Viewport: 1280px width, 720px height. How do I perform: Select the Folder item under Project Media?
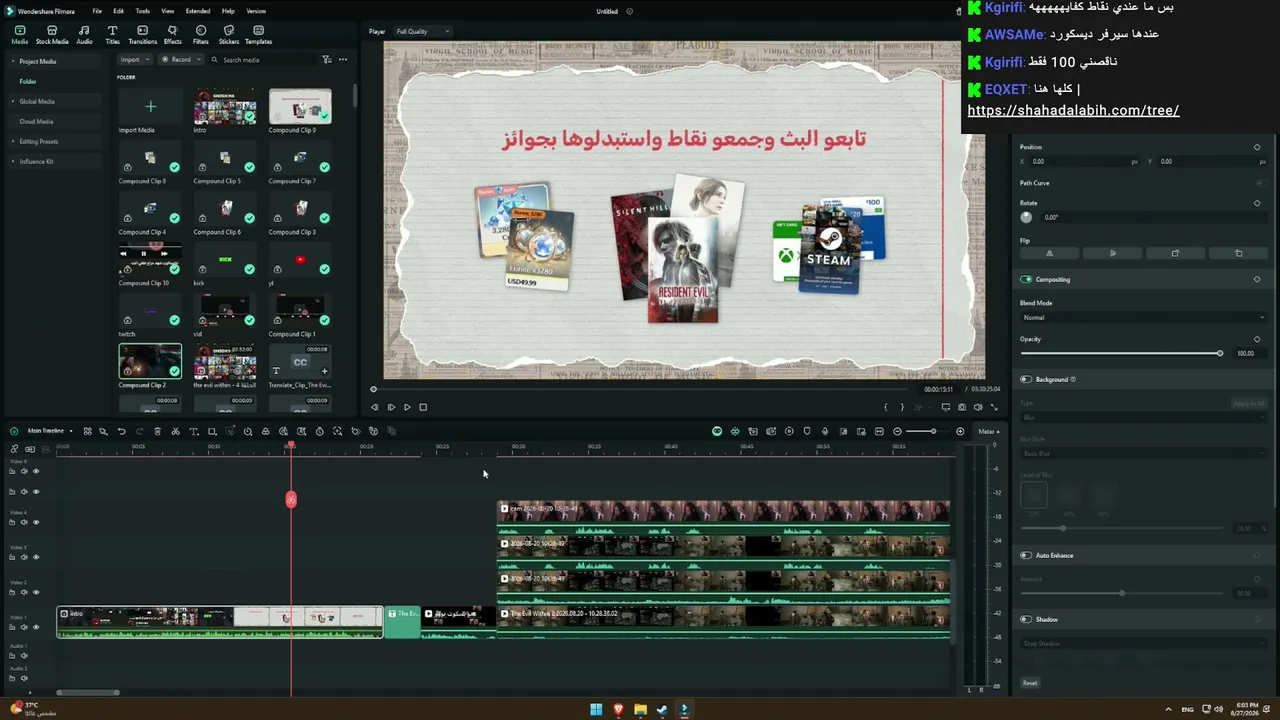28,82
